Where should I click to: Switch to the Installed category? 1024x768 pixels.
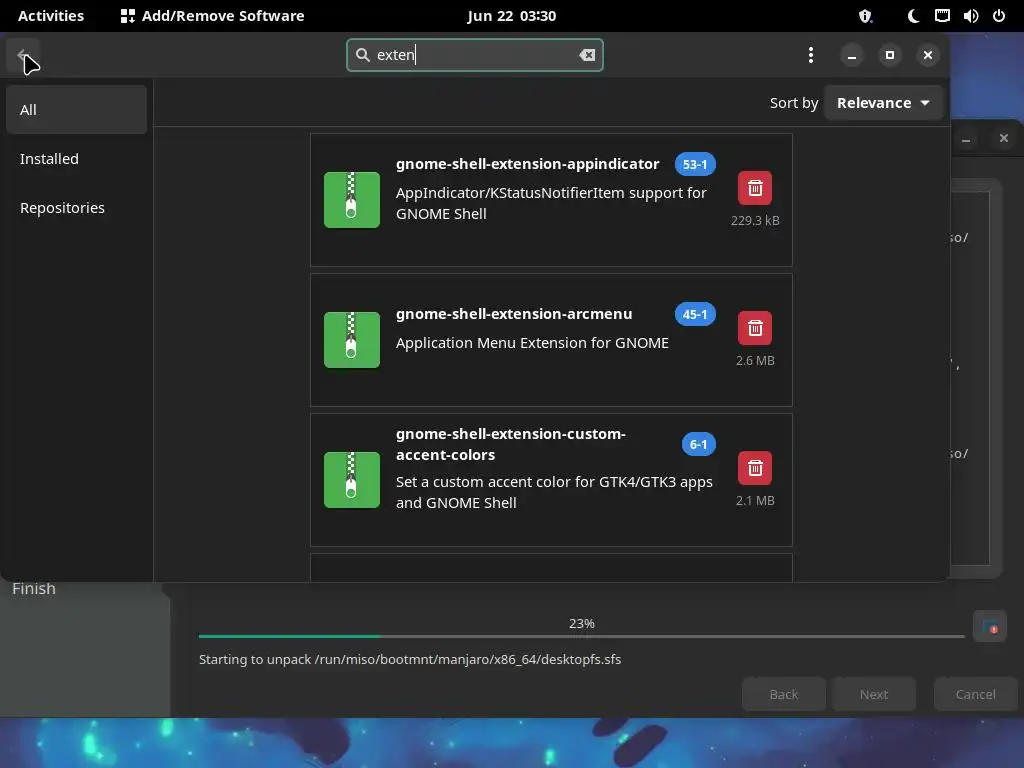click(76, 159)
